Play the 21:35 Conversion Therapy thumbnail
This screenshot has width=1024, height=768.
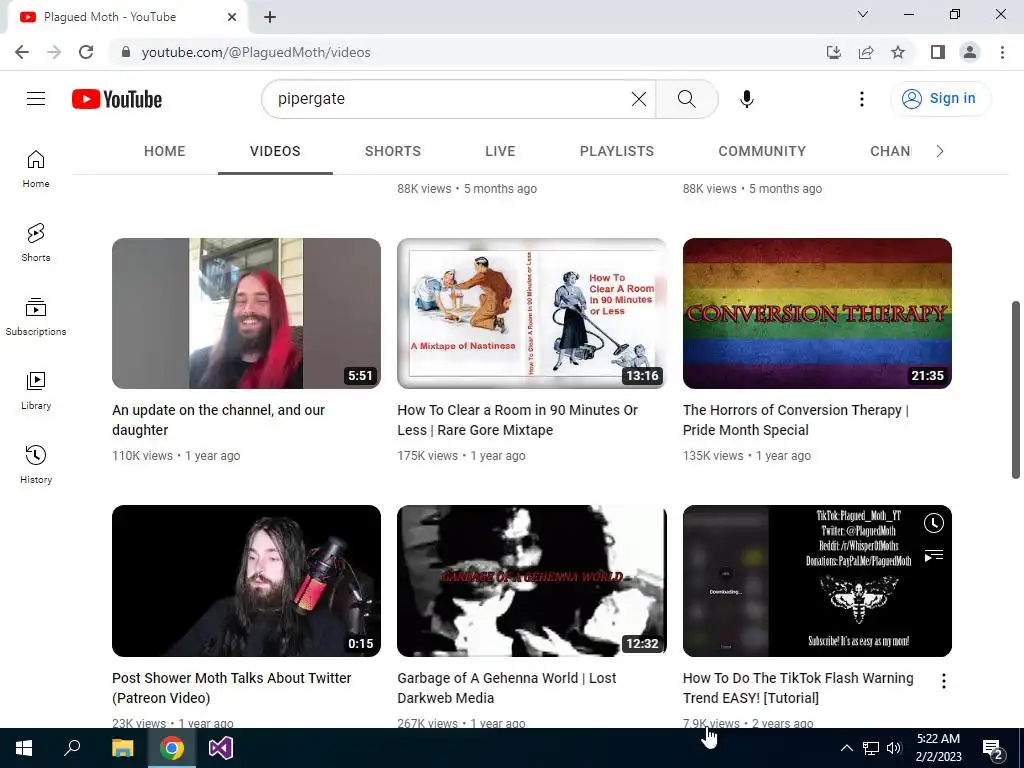pos(817,313)
